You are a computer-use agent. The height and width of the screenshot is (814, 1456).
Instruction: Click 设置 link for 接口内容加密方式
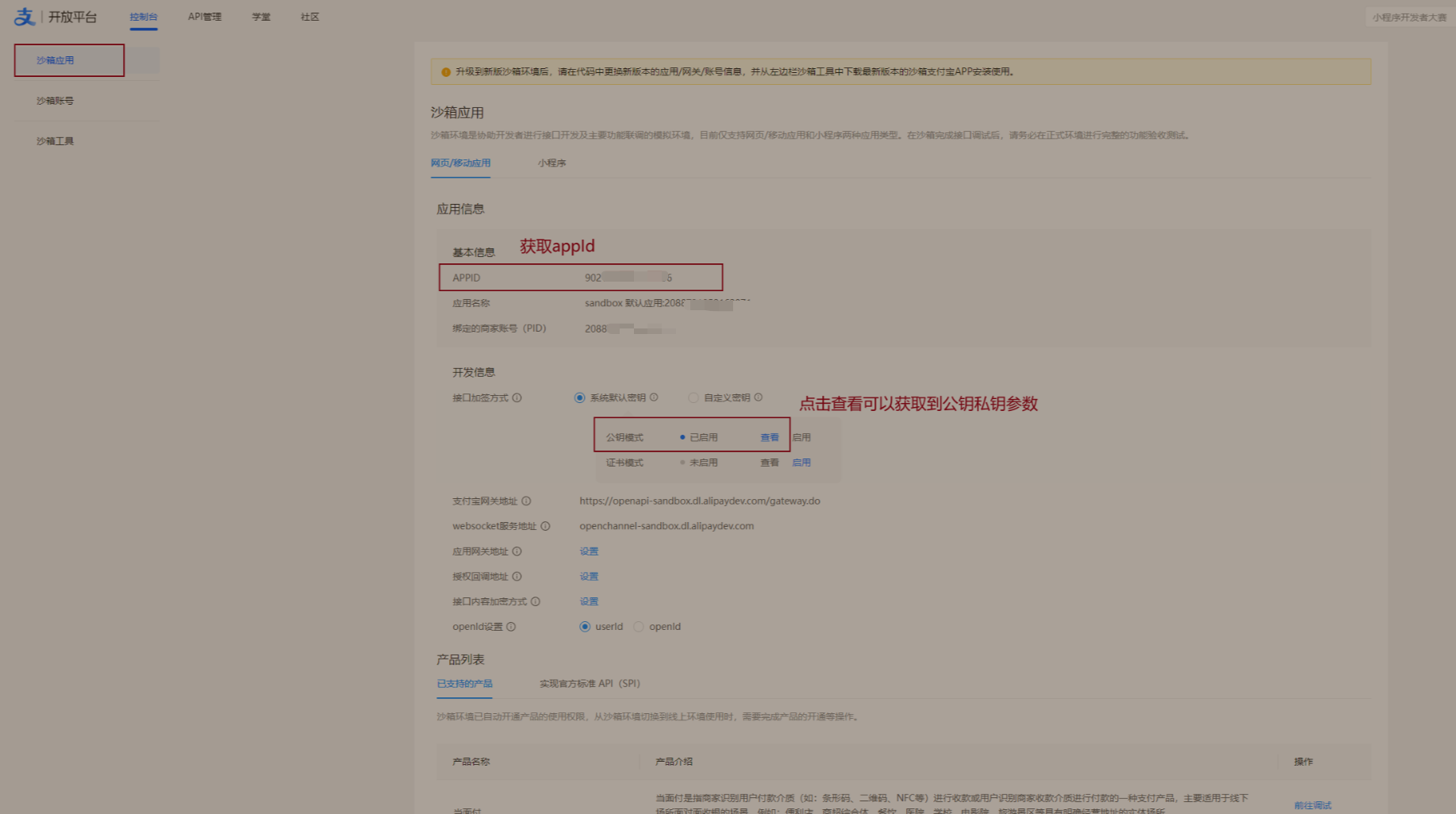(589, 601)
